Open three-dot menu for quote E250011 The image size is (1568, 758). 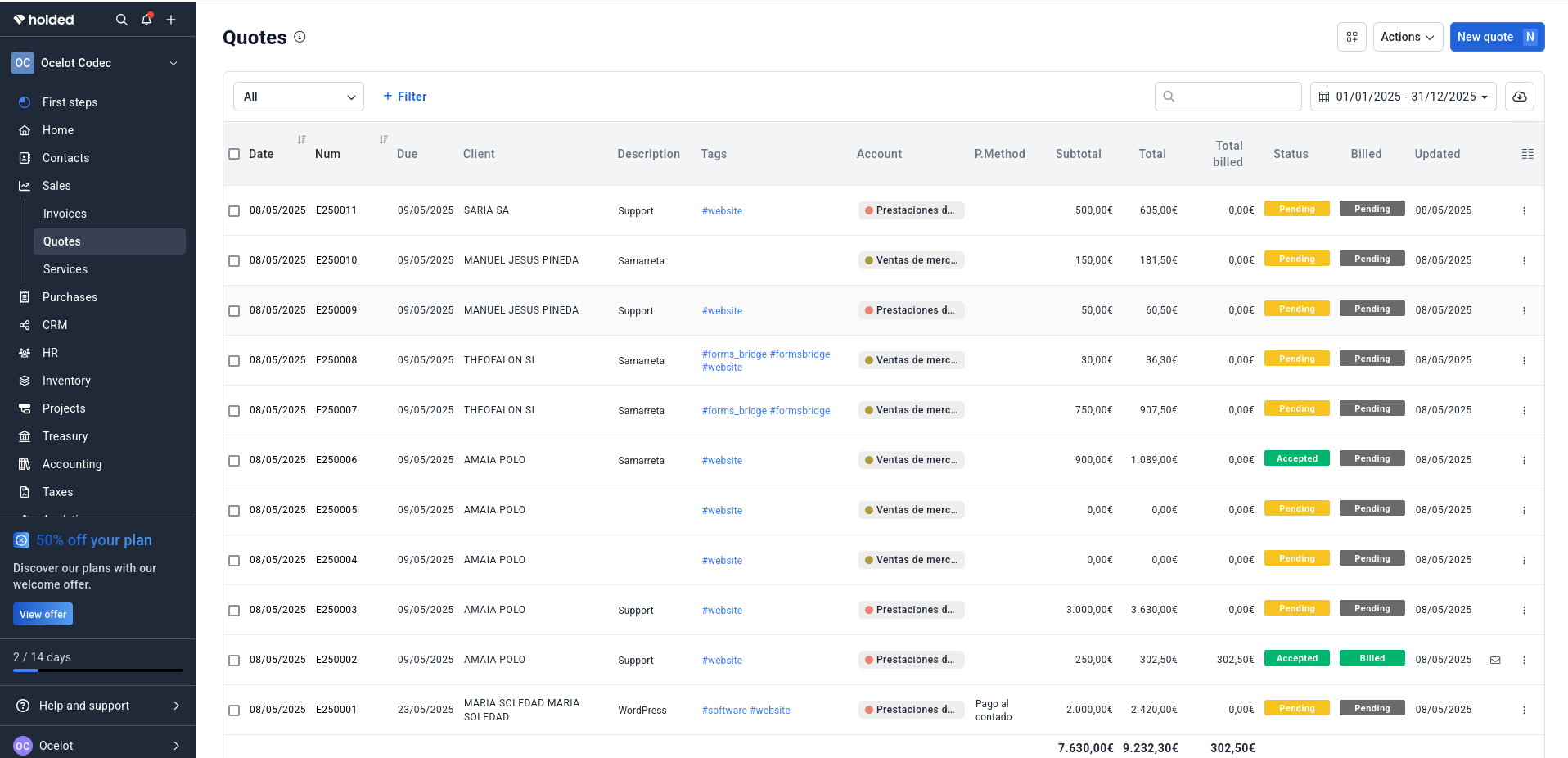click(1524, 211)
